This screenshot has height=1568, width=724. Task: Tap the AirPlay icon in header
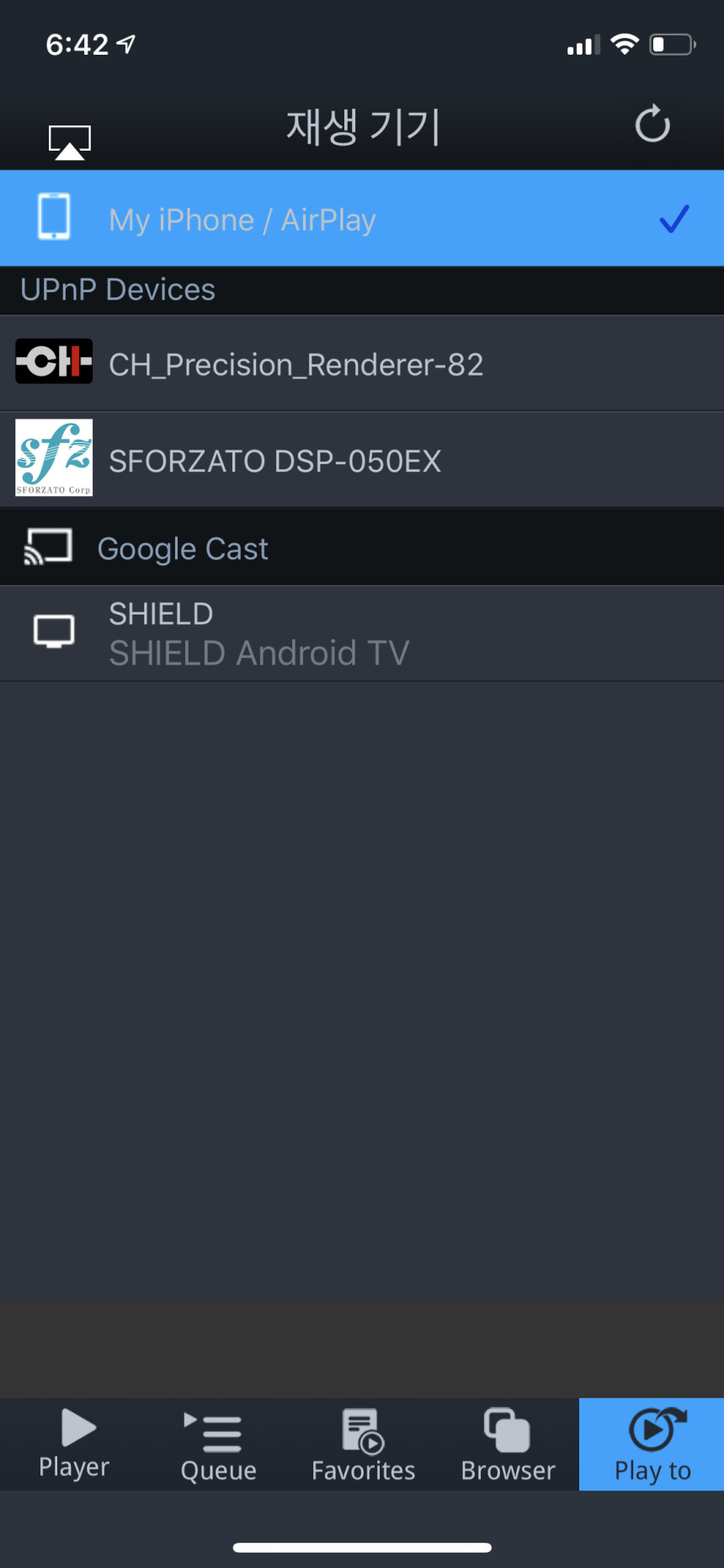pyautogui.click(x=70, y=142)
